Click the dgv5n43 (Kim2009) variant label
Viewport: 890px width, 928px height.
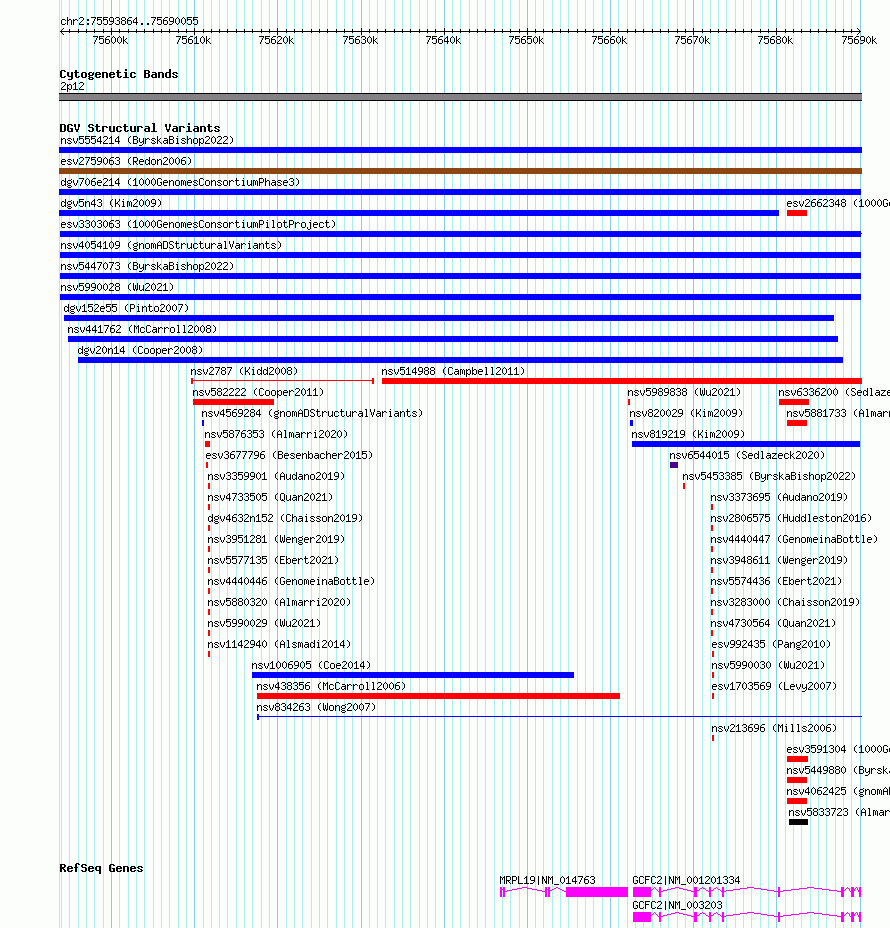point(111,203)
